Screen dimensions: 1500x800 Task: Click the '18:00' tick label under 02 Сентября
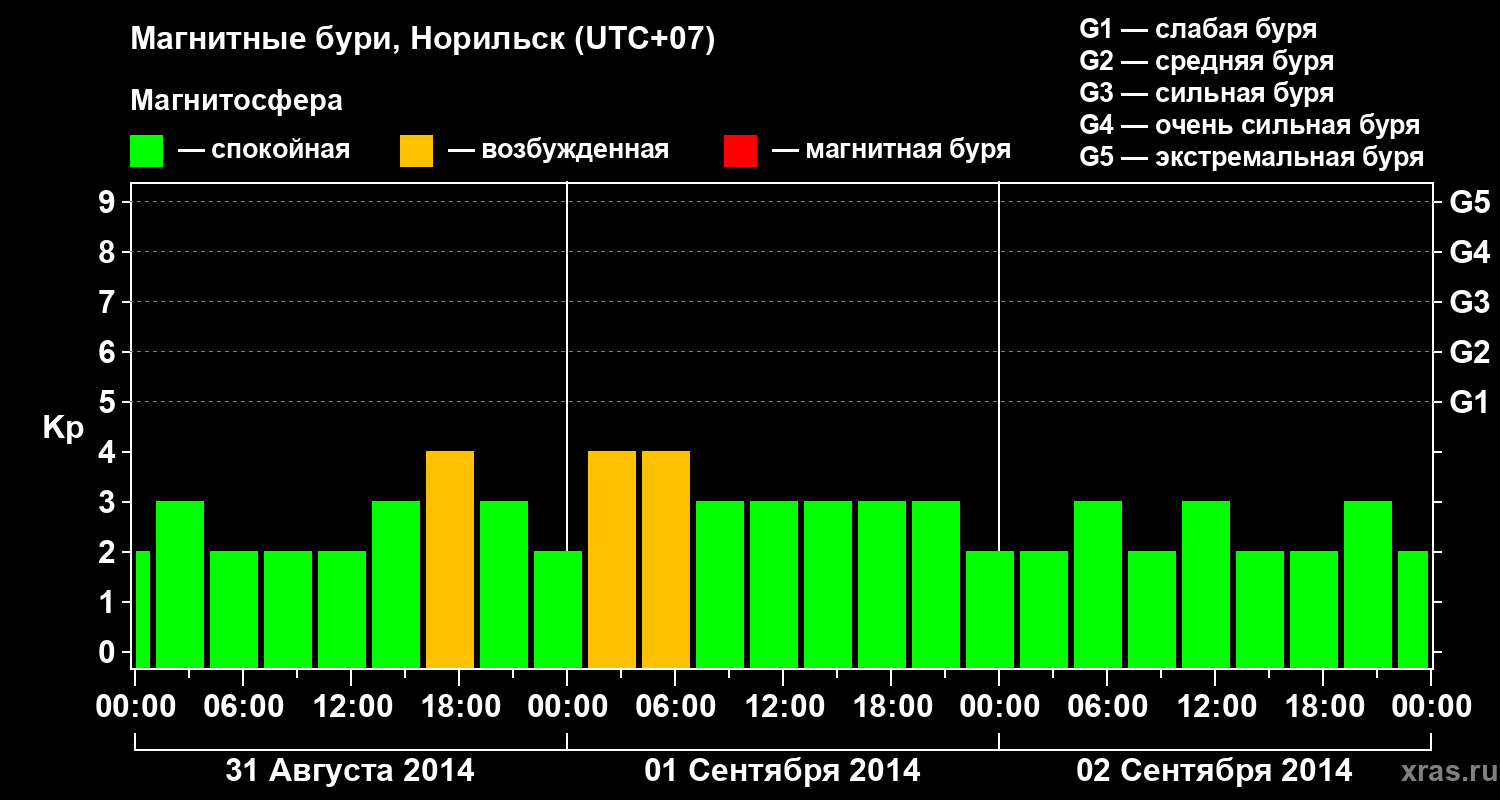coord(1323,707)
